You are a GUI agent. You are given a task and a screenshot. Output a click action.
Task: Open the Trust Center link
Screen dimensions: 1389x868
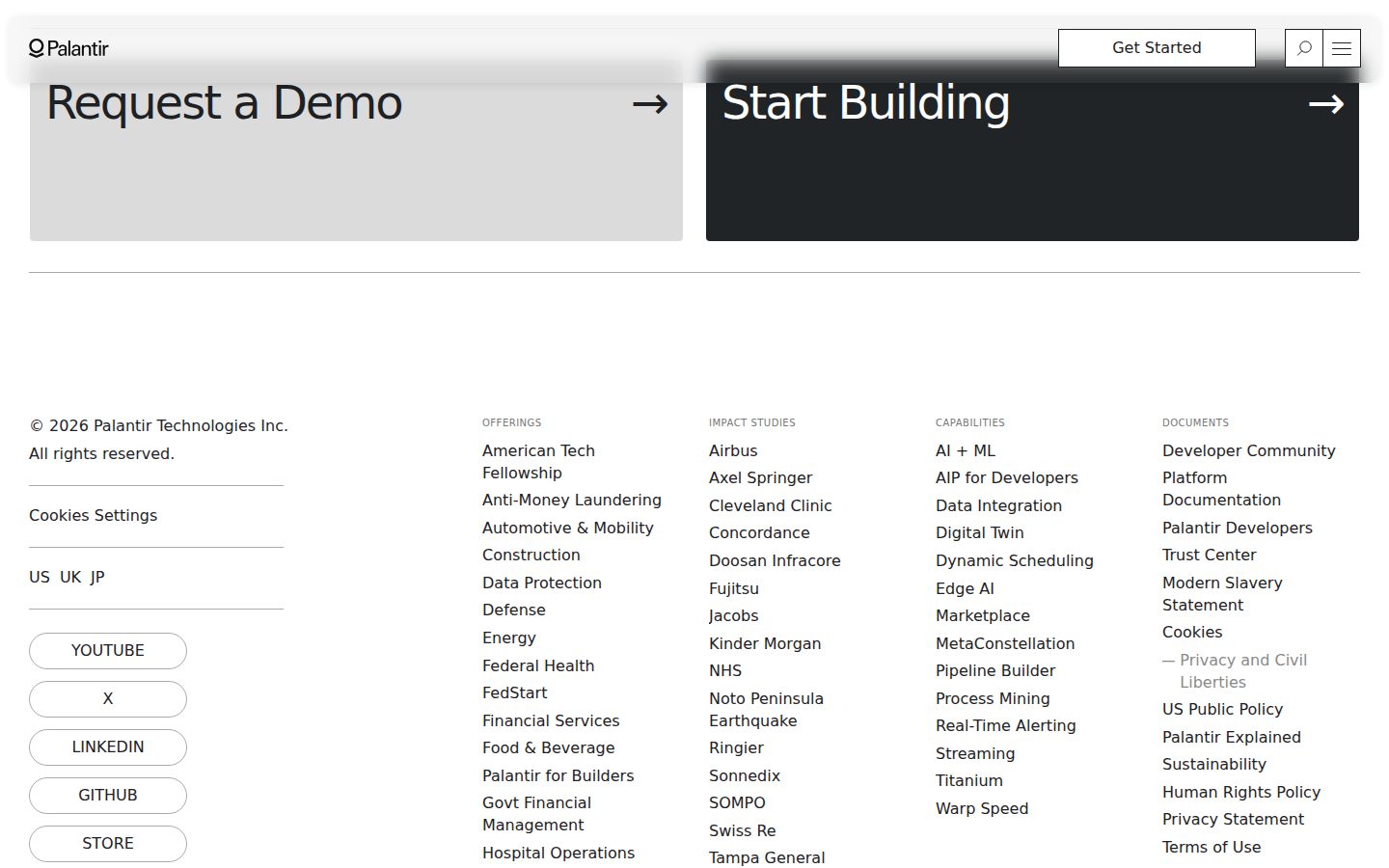tap(1210, 556)
